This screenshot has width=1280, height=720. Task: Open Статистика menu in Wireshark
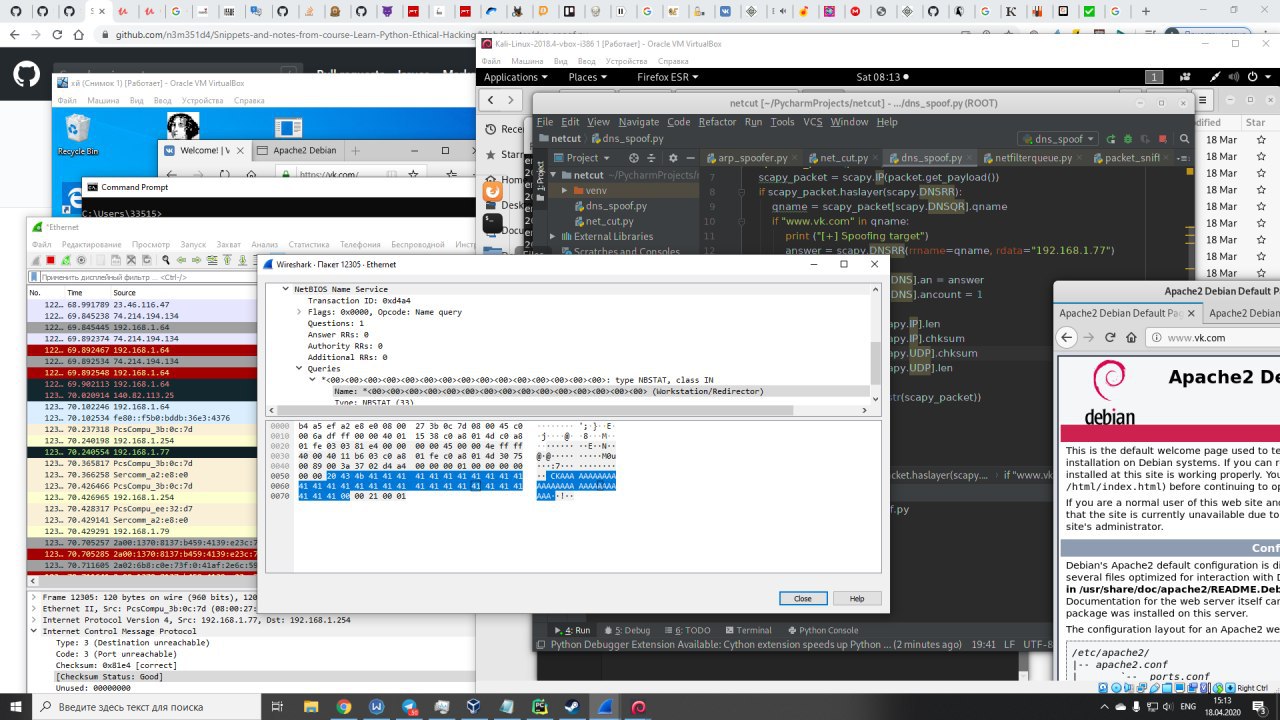point(309,244)
